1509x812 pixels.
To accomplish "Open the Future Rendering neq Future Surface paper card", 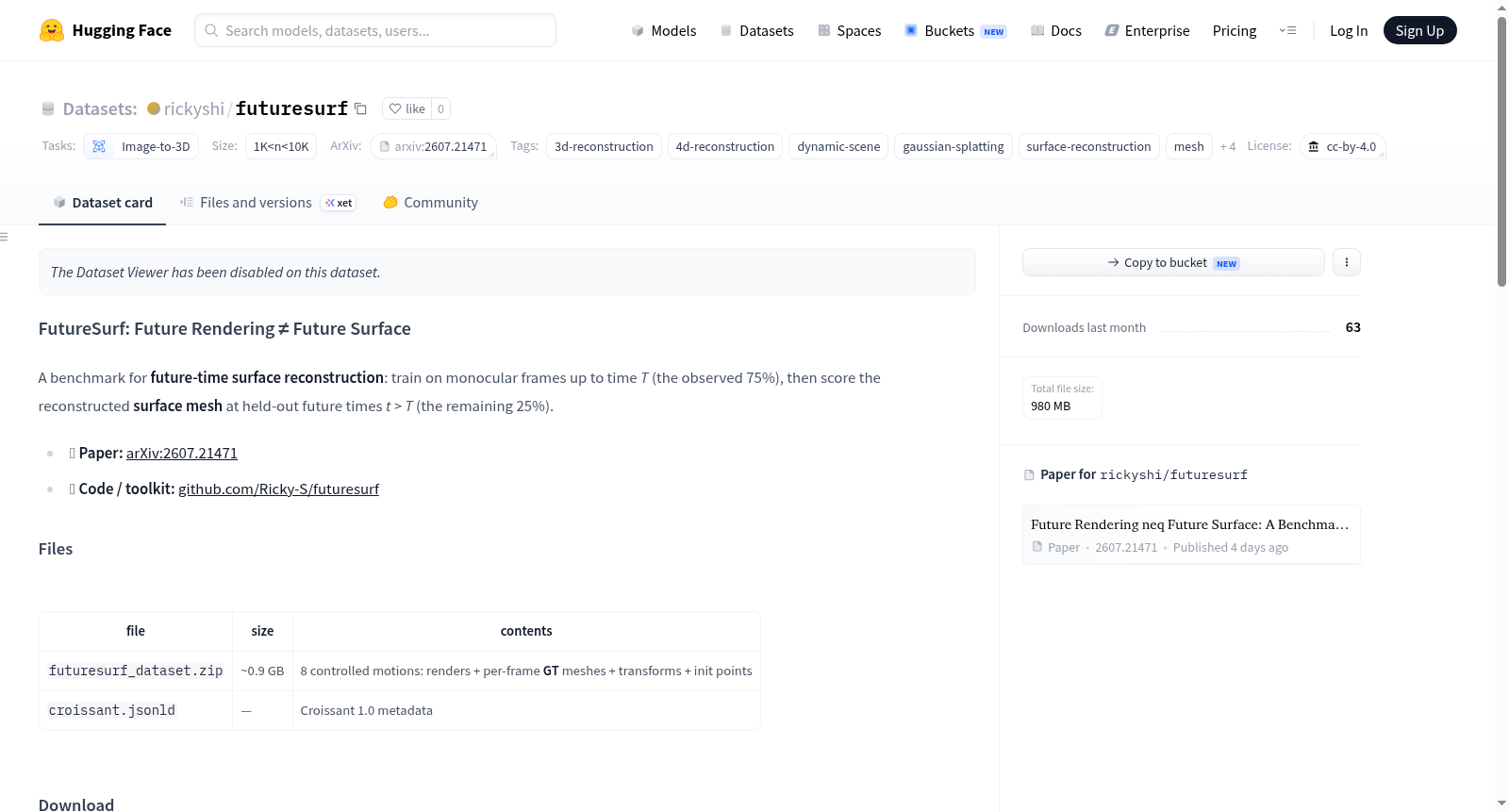I will click(1191, 534).
